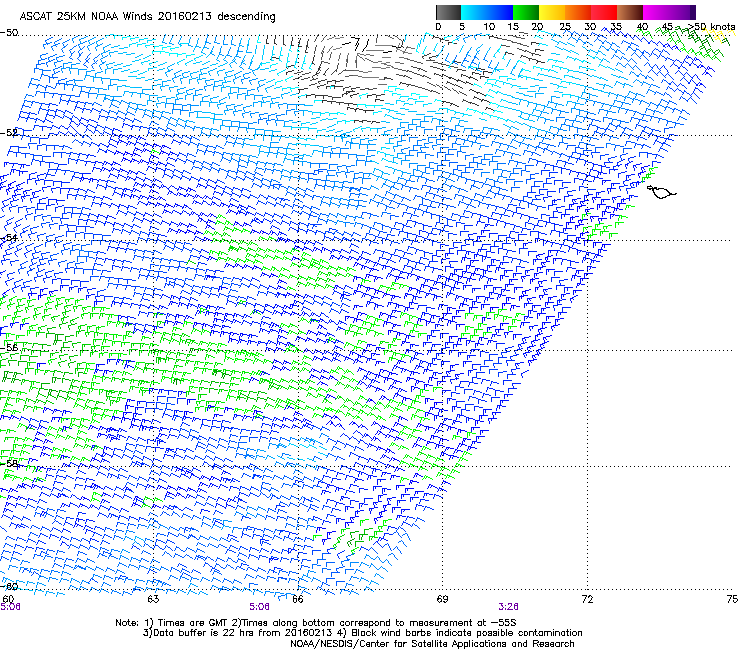Click the '72' longitude label

click(x=587, y=599)
